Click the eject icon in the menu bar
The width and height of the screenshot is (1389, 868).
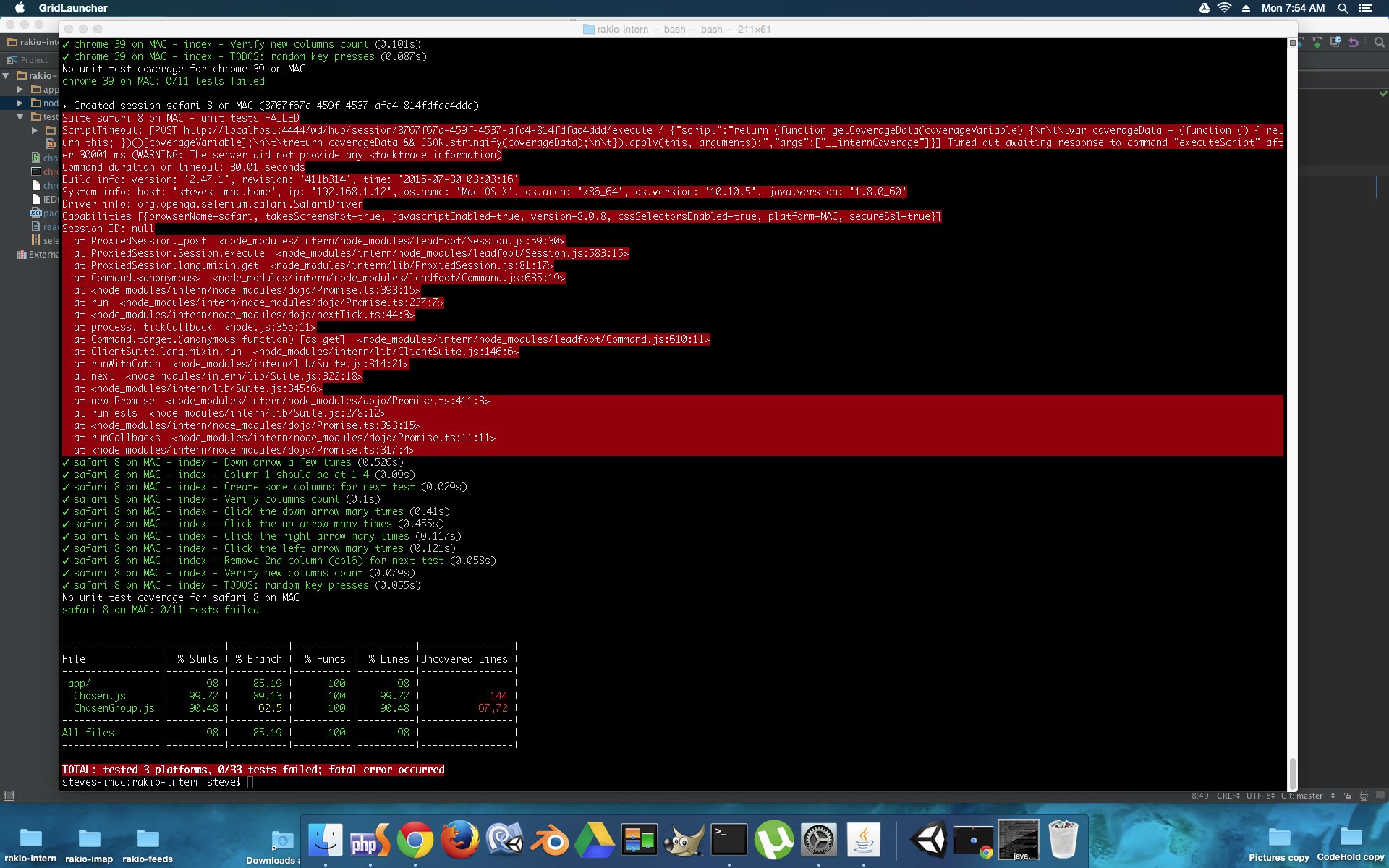[x=1246, y=8]
